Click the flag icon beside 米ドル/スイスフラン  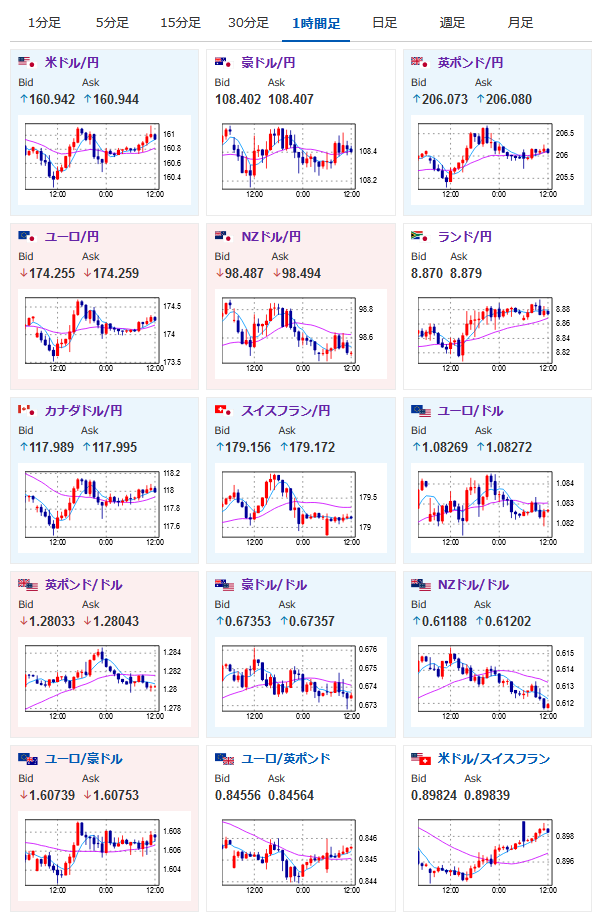click(x=421, y=758)
